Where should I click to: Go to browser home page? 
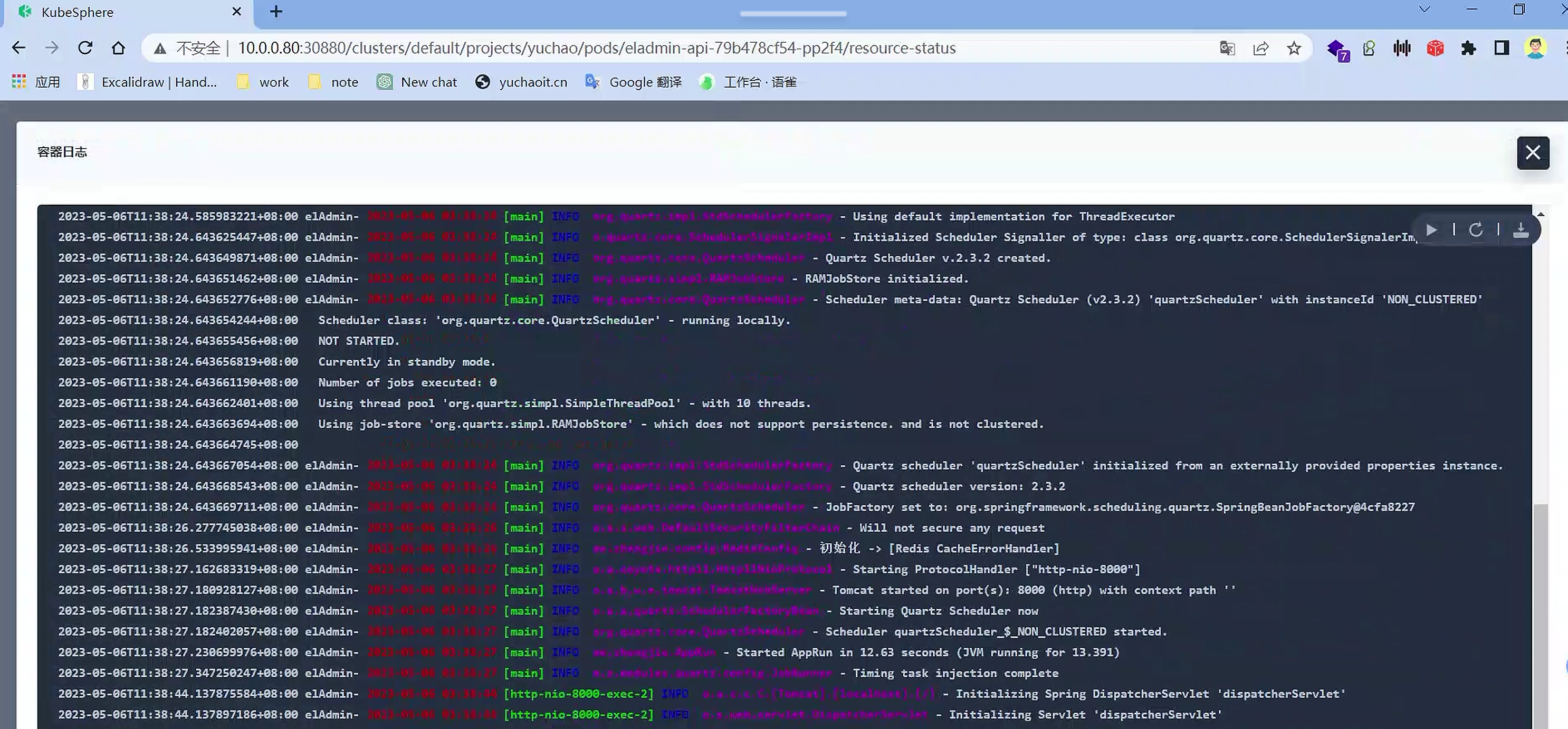point(118,48)
